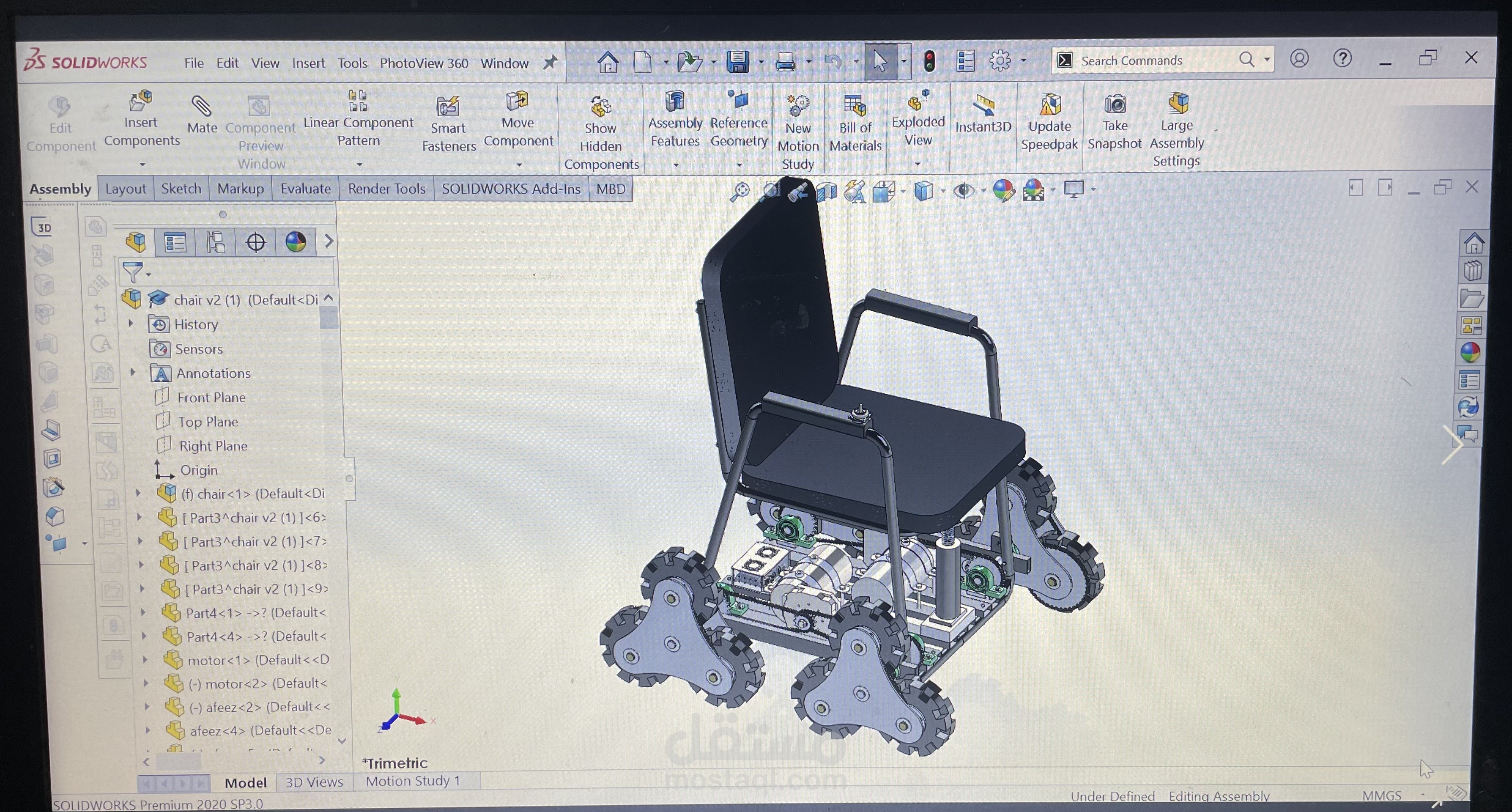The width and height of the screenshot is (1512, 812).
Task: Click Take Snapshot tool
Action: [1114, 122]
